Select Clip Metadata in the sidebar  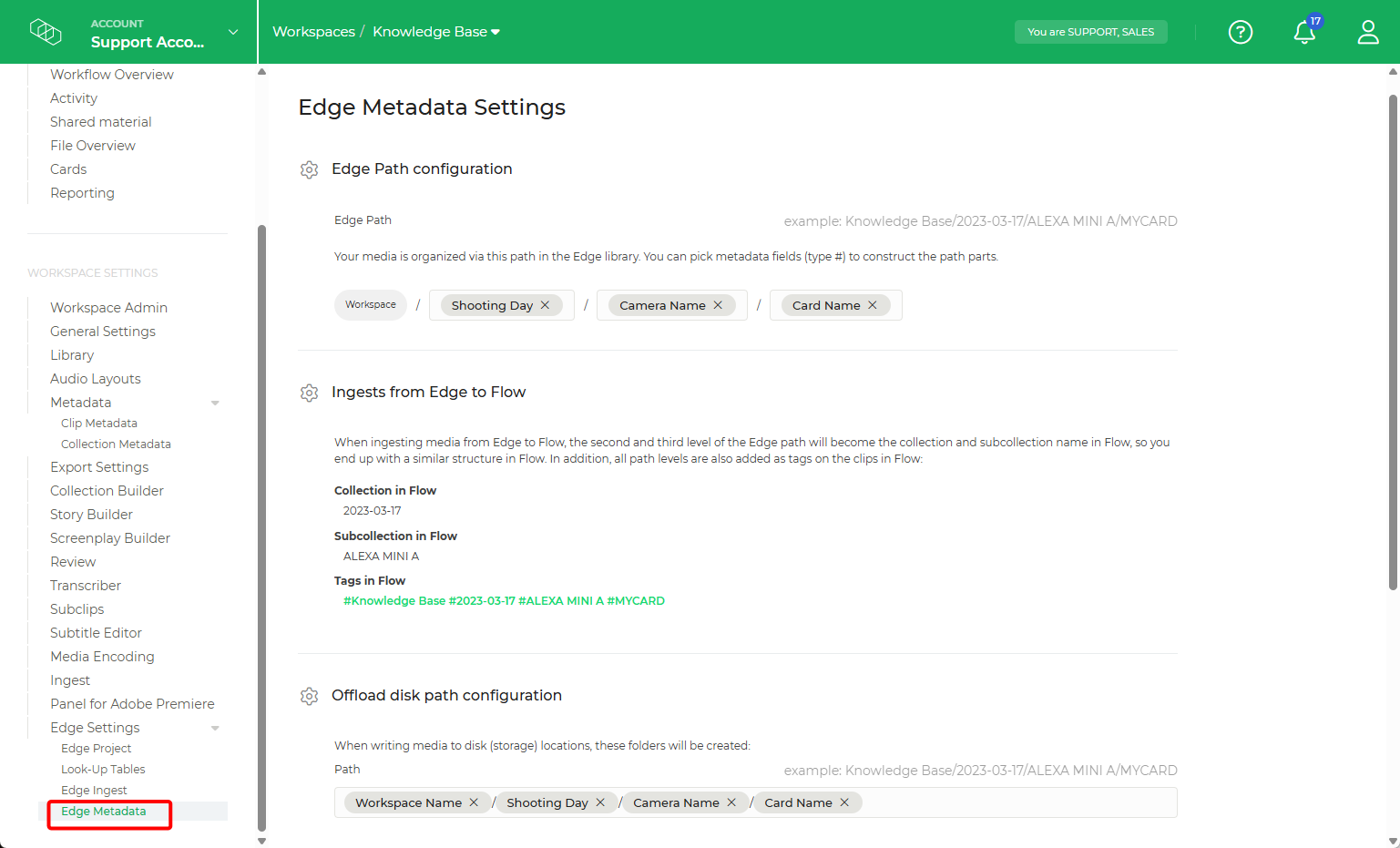(98, 423)
